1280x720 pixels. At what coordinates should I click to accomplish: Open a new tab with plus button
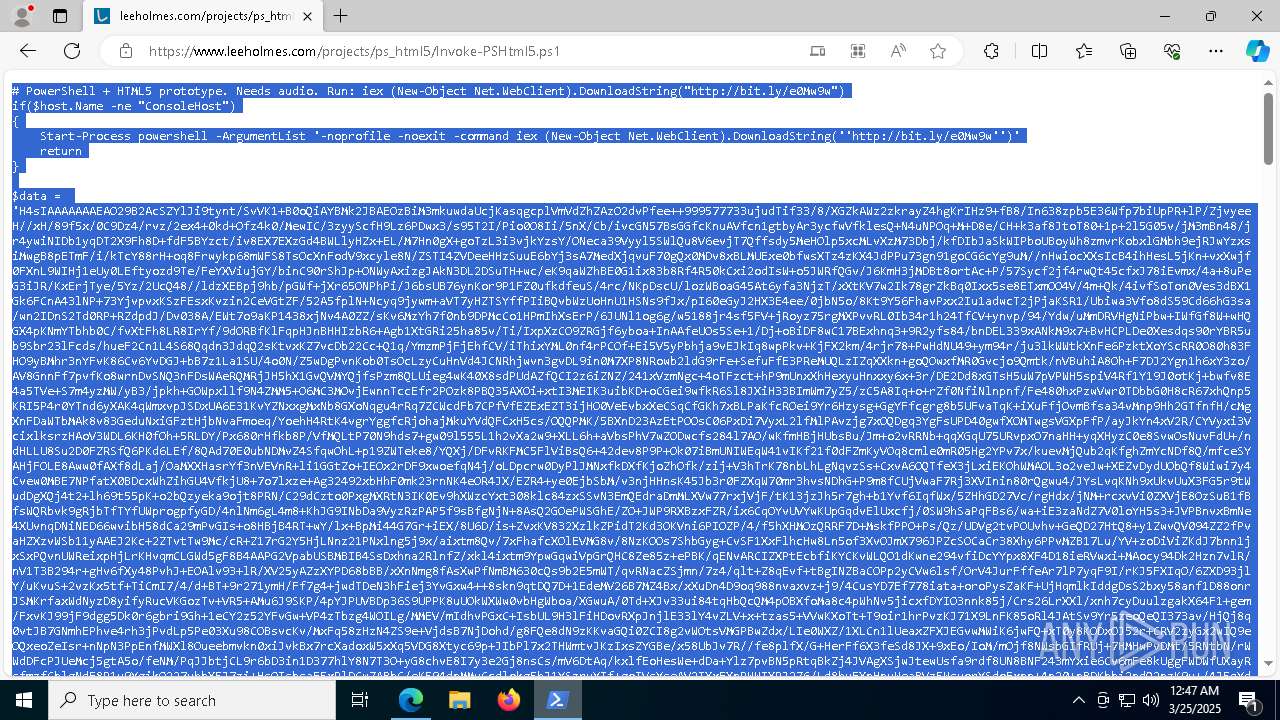pos(341,16)
